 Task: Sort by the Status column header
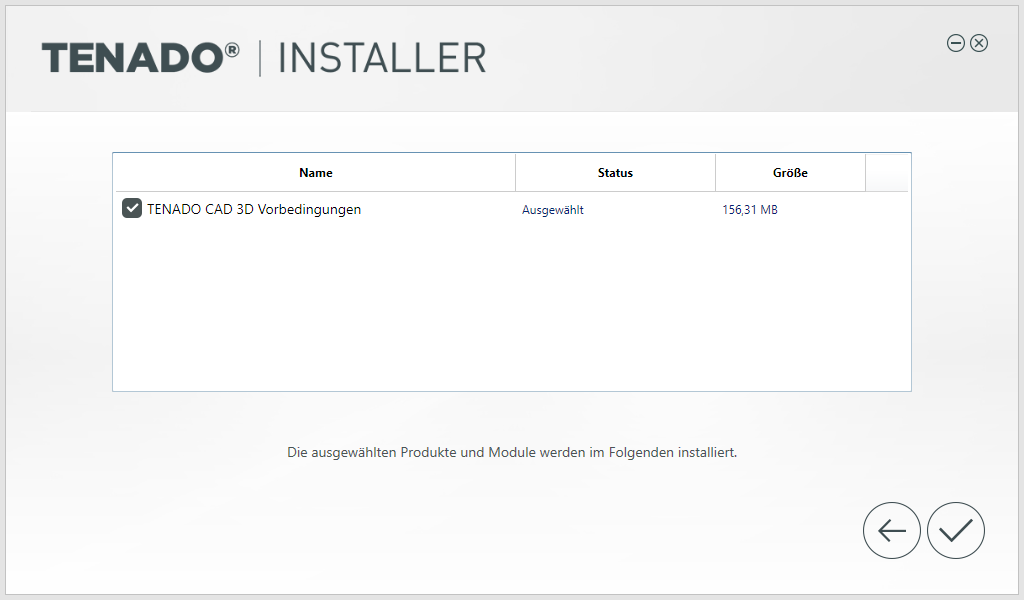(x=615, y=173)
